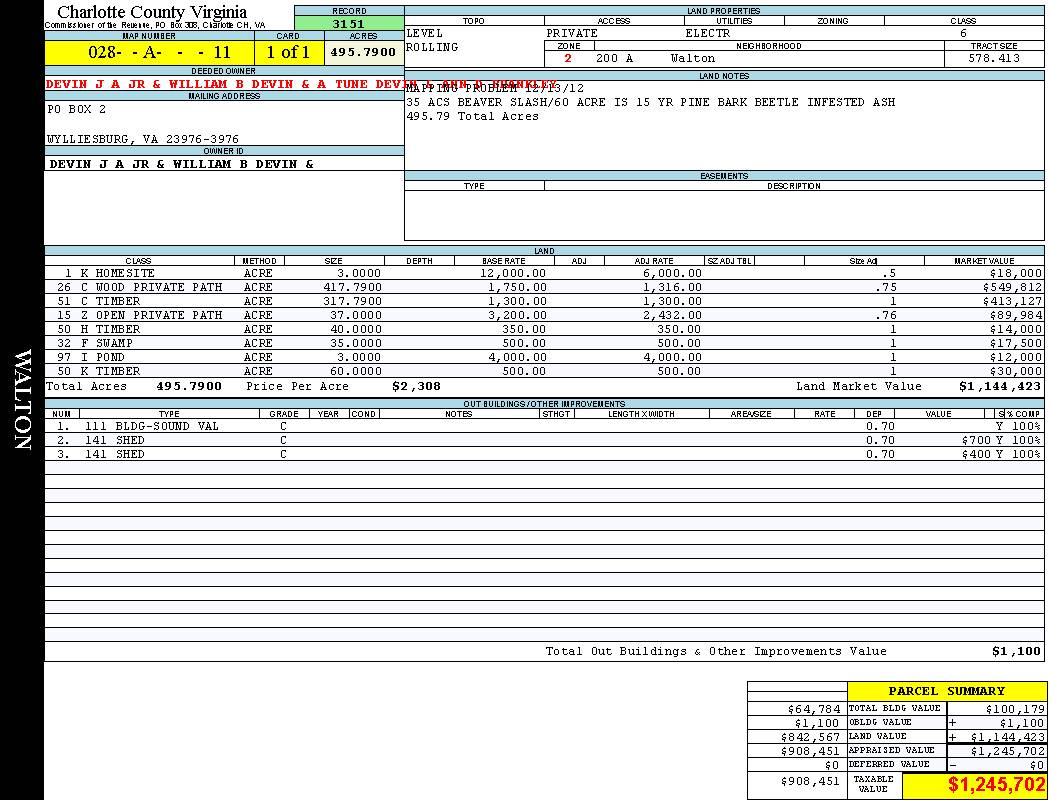
Task: Click the total outbuildings value $1,100
Action: (x=1016, y=651)
